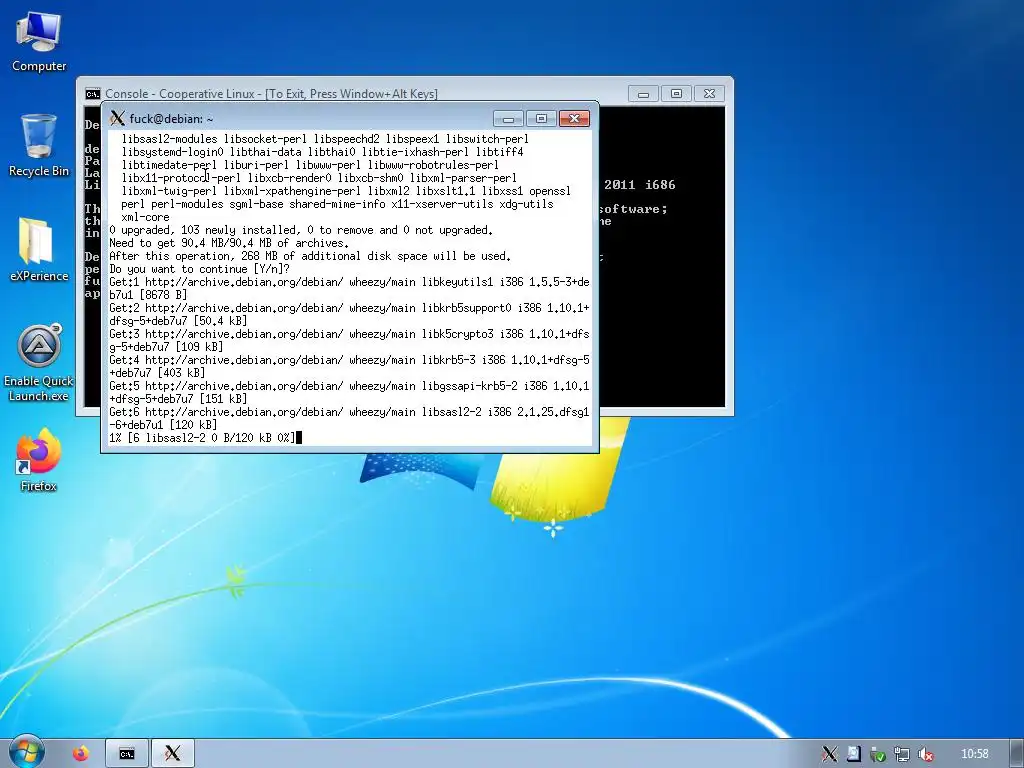Screen dimensions: 1024x768
Task: Click the 'After this operation, 268 MB' line
Action: pyautogui.click(x=310, y=256)
